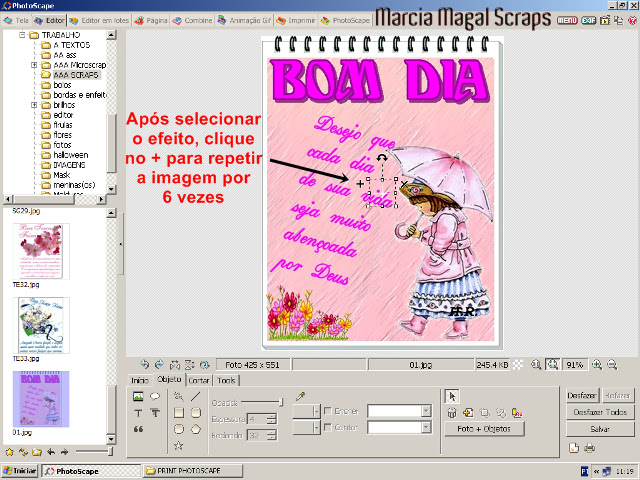Click the MENU icon at top right

(567, 20)
